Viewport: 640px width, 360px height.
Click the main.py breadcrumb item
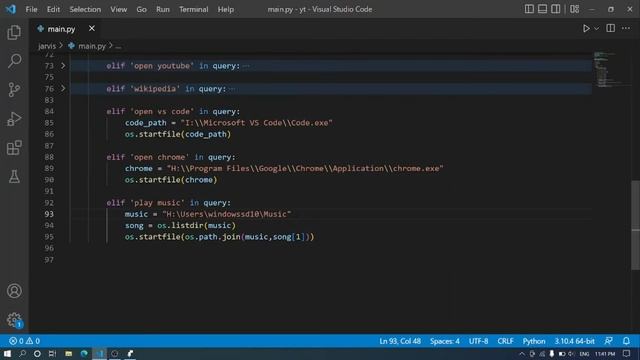[x=92, y=46]
